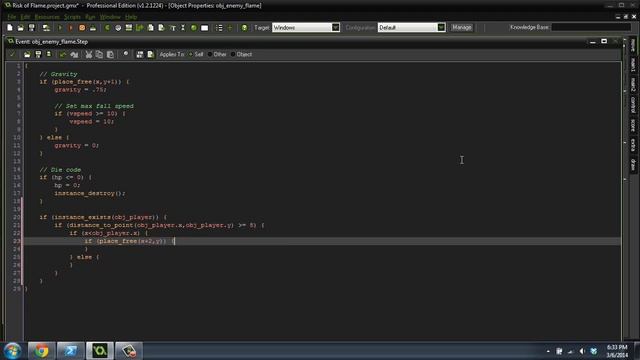Open the help contents icon beside Target
The width and height of the screenshot is (640, 360).
tap(244, 27)
